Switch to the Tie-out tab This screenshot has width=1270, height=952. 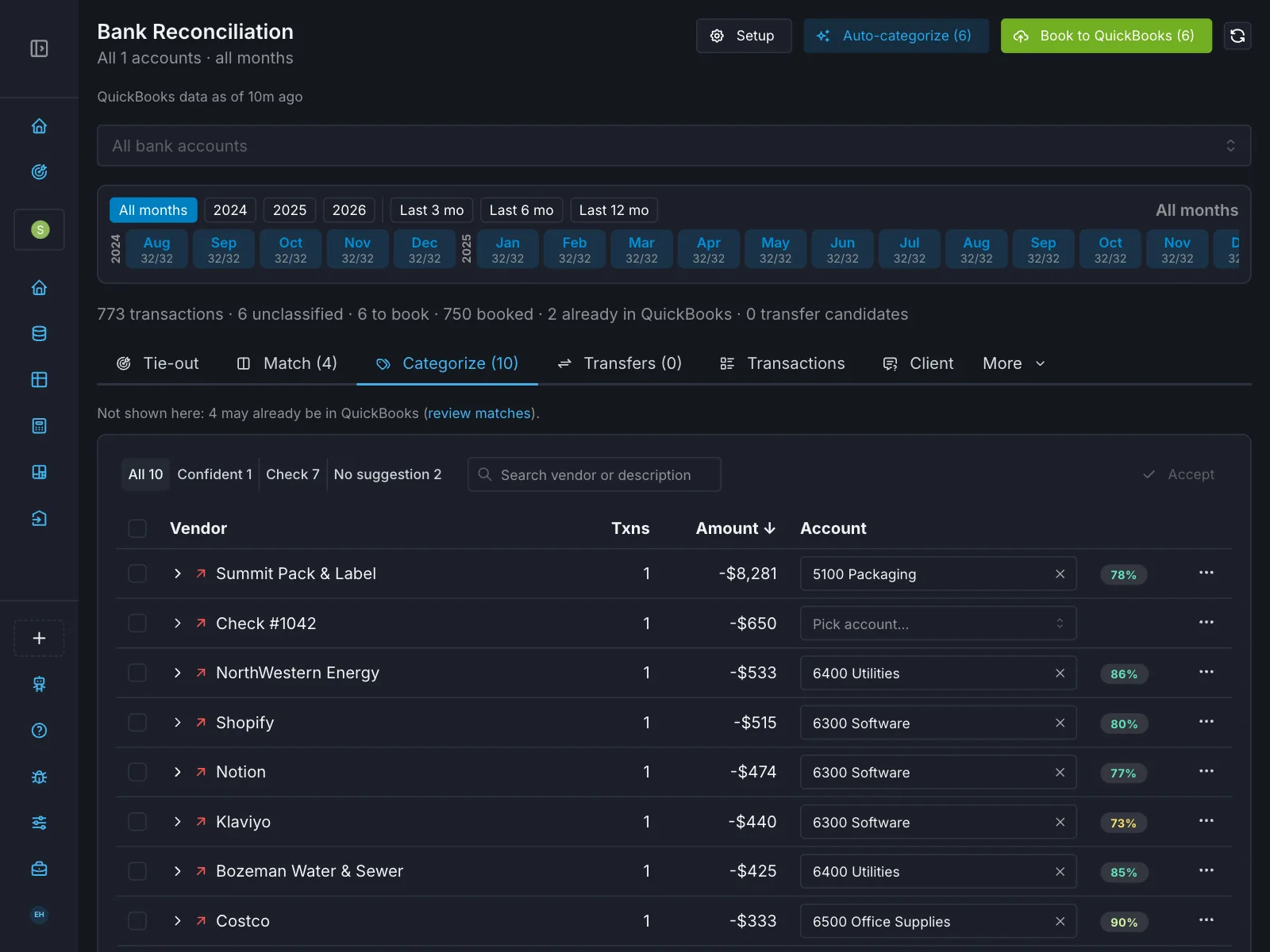pyautogui.click(x=157, y=363)
